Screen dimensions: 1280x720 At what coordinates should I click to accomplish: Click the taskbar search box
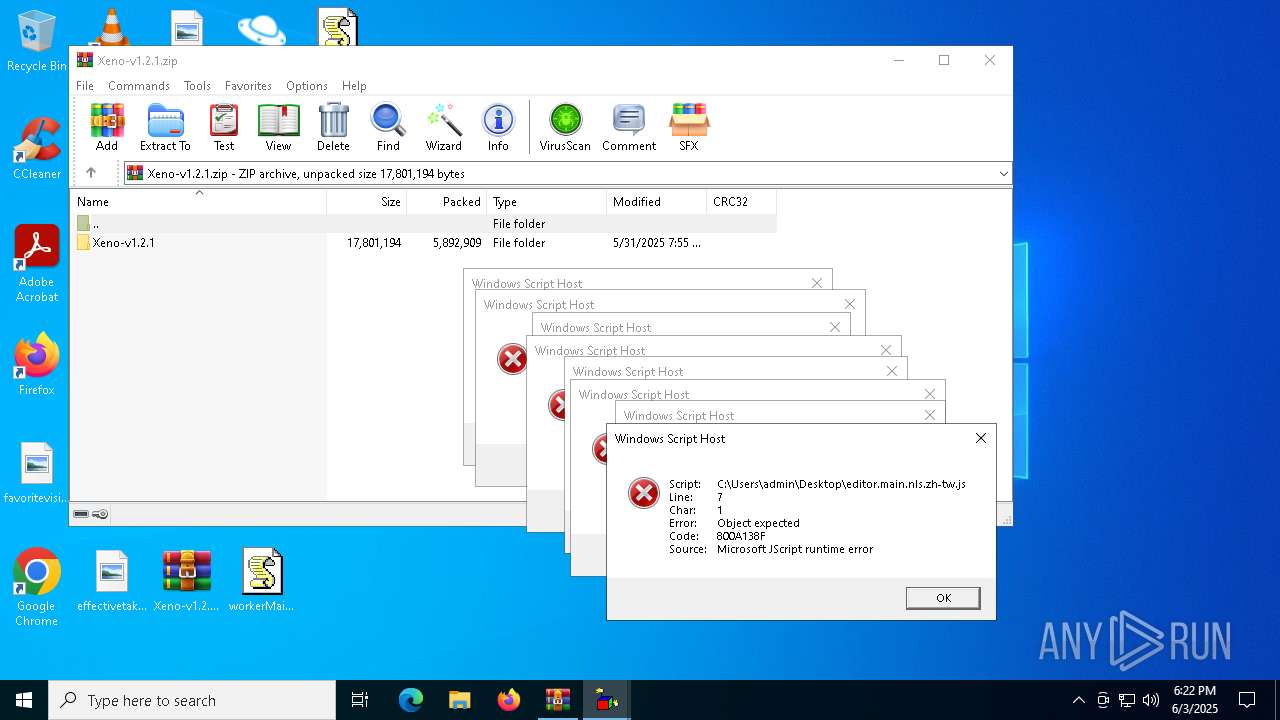click(x=192, y=700)
